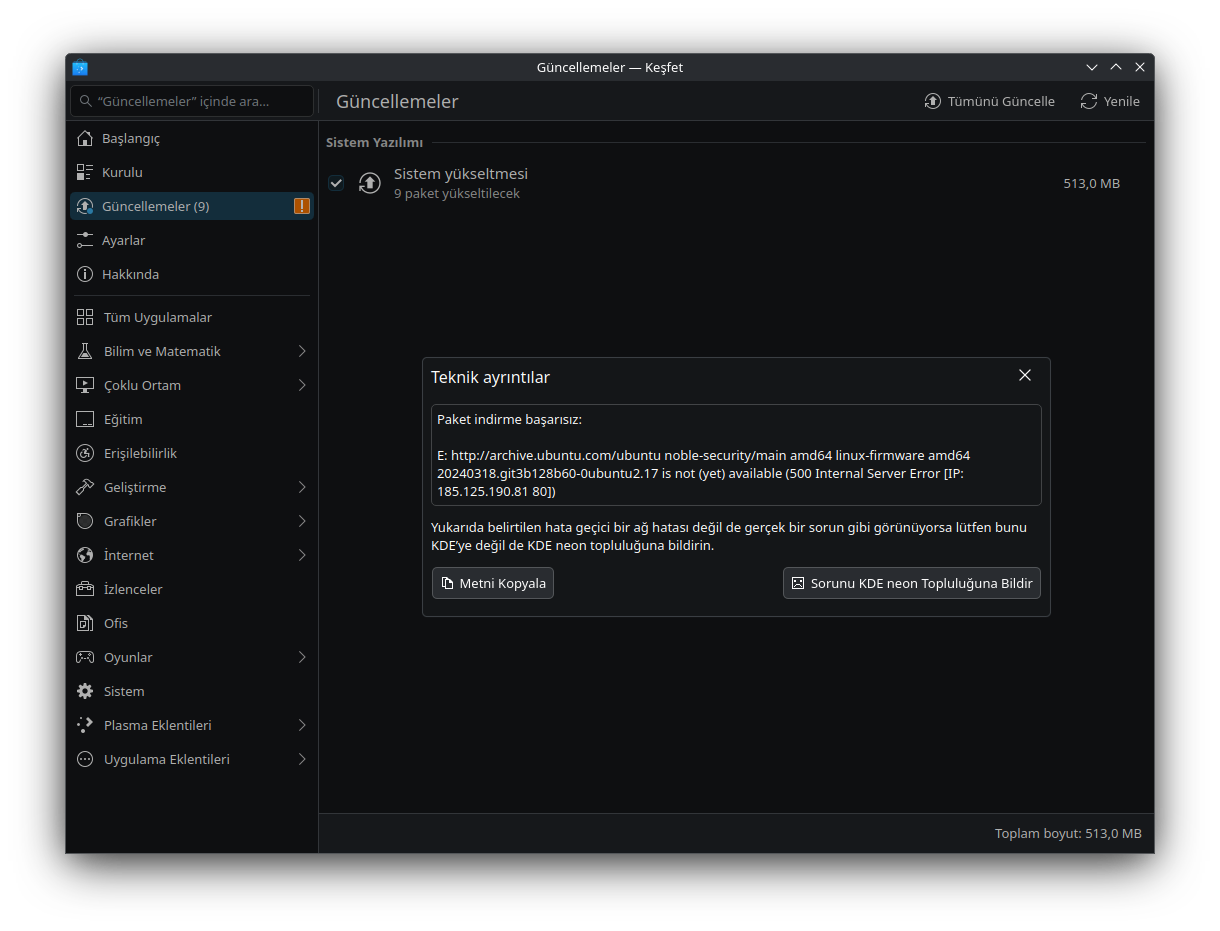Image resolution: width=1220 pixels, height=931 pixels.
Task: Click the Başlangıç home icon in sidebar
Action: (x=85, y=138)
